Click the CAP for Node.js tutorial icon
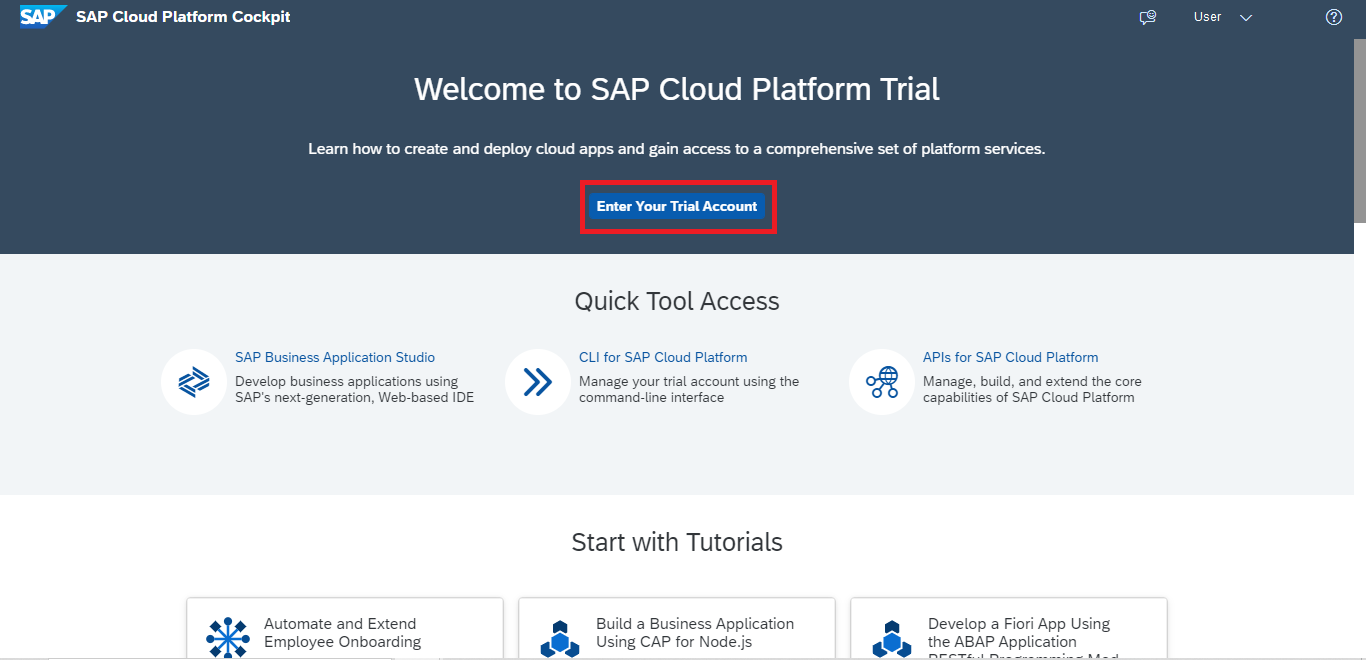Screen dimensions: 1366x660 [559, 637]
